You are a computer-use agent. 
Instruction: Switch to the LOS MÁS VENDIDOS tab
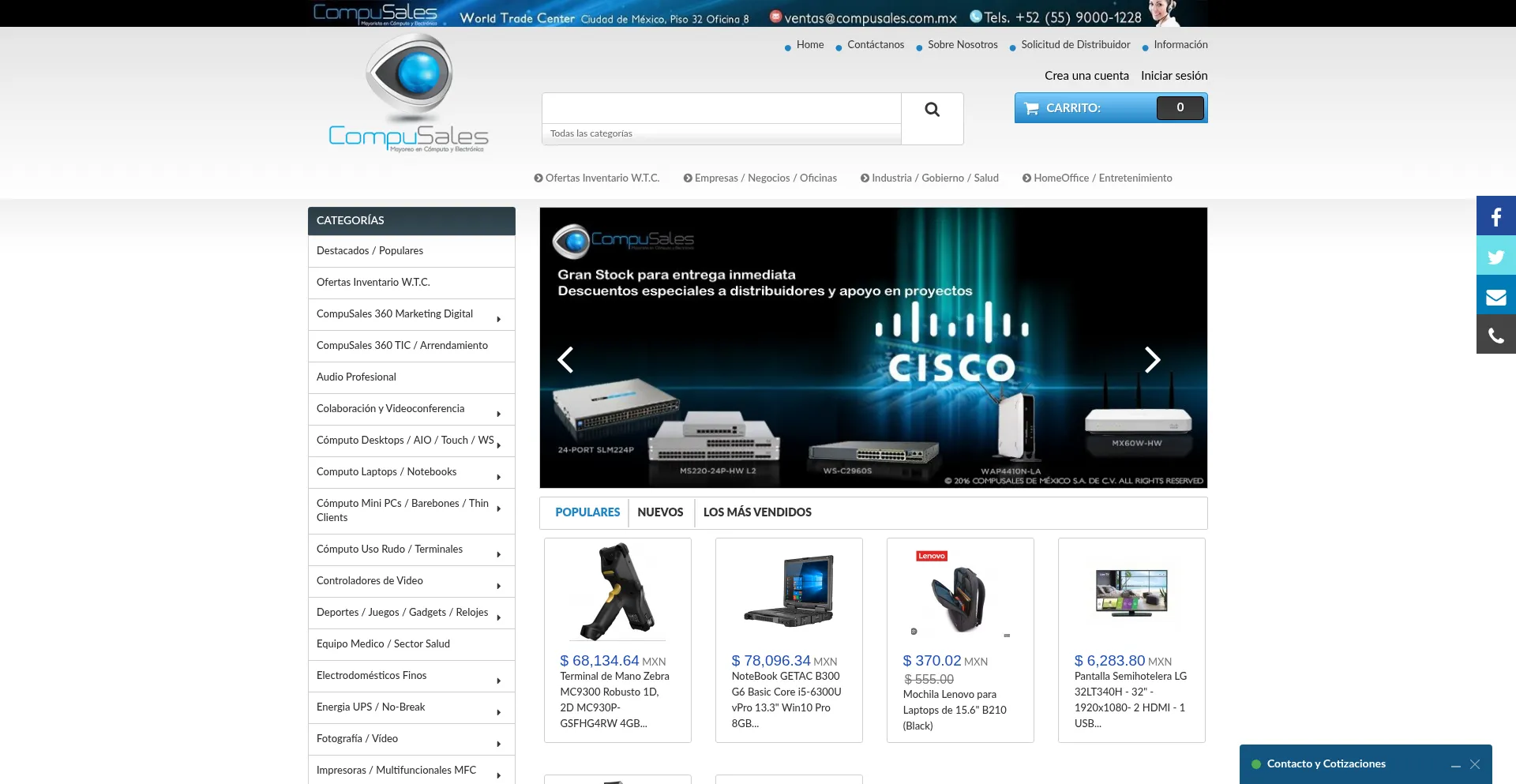click(x=756, y=512)
